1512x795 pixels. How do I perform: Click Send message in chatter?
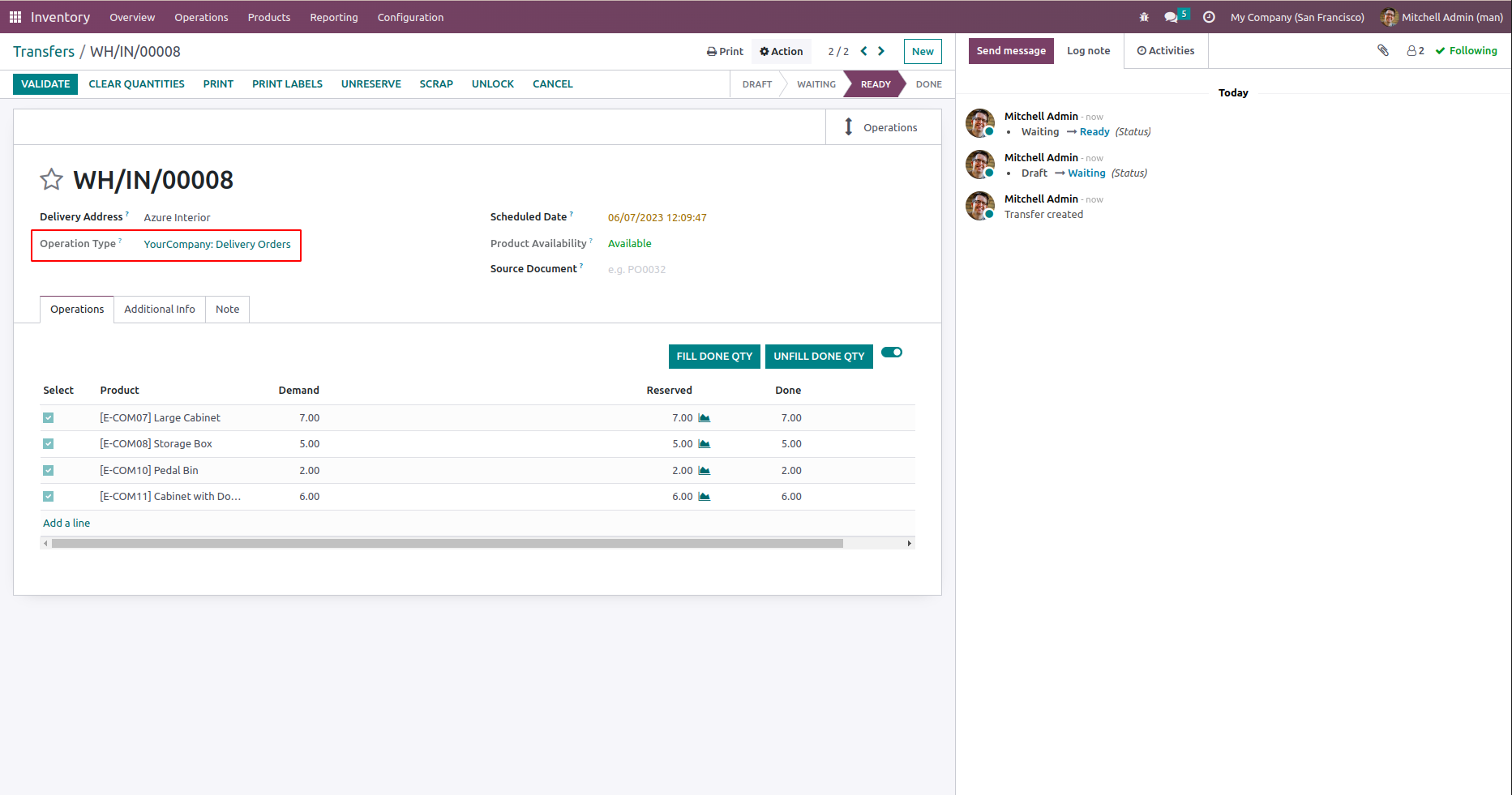(1011, 51)
